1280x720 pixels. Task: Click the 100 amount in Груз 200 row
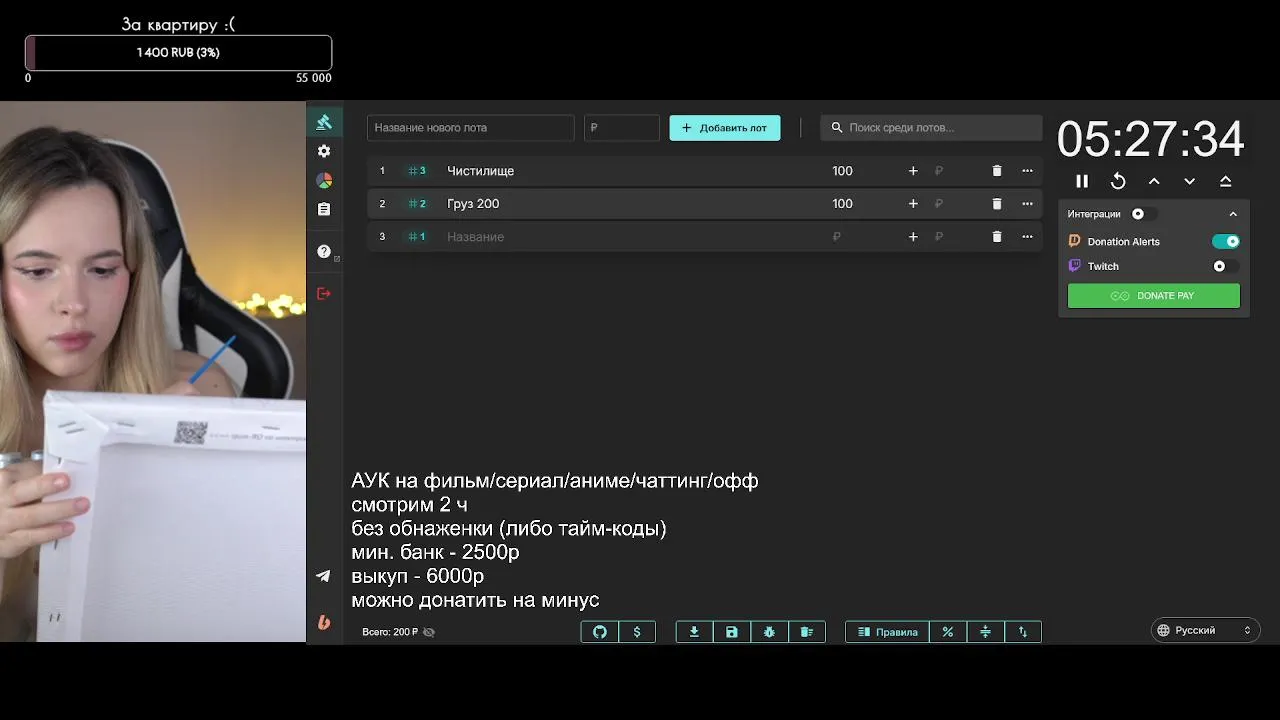[842, 204]
